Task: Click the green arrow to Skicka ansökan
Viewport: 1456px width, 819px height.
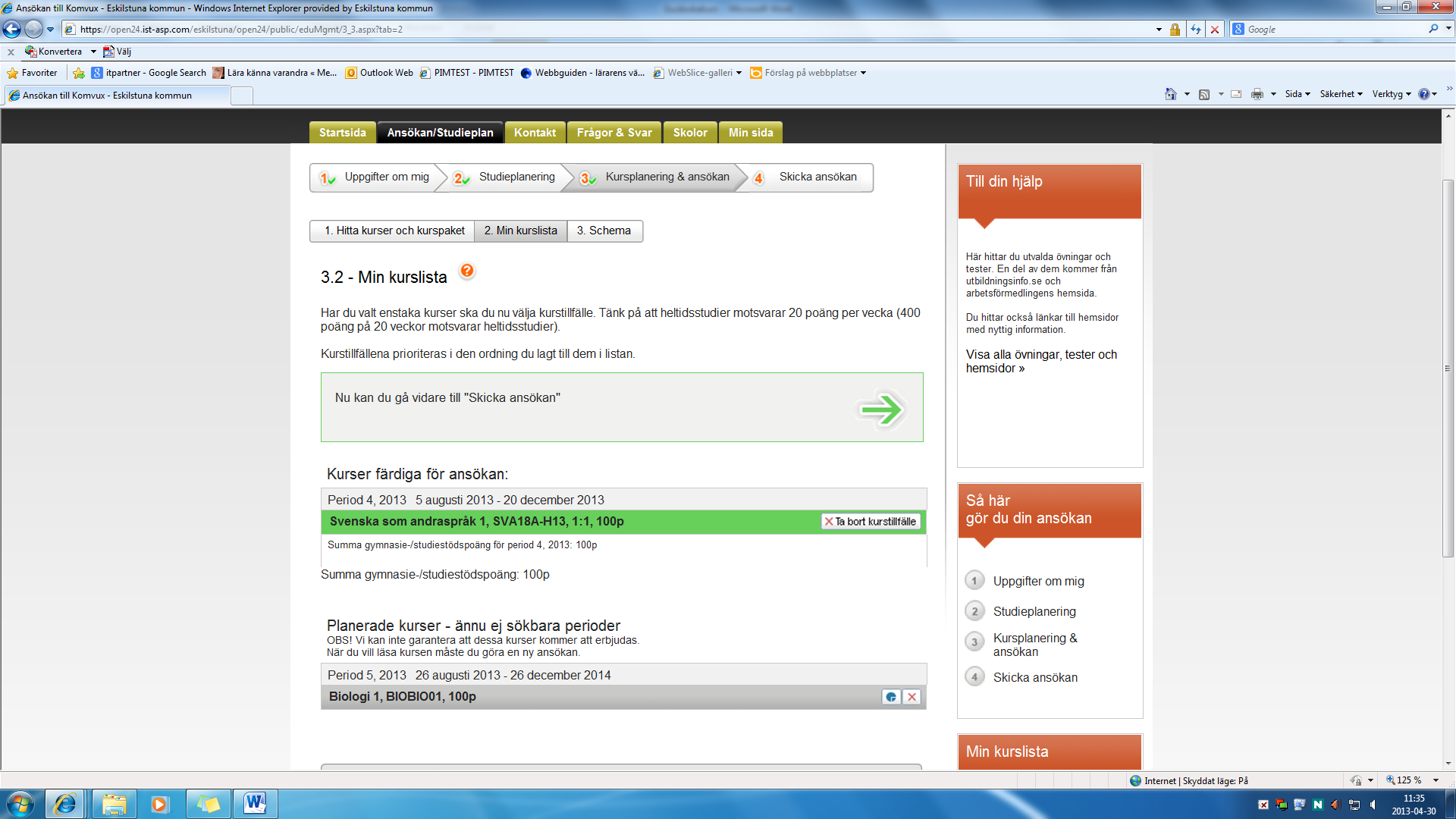Action: [881, 410]
